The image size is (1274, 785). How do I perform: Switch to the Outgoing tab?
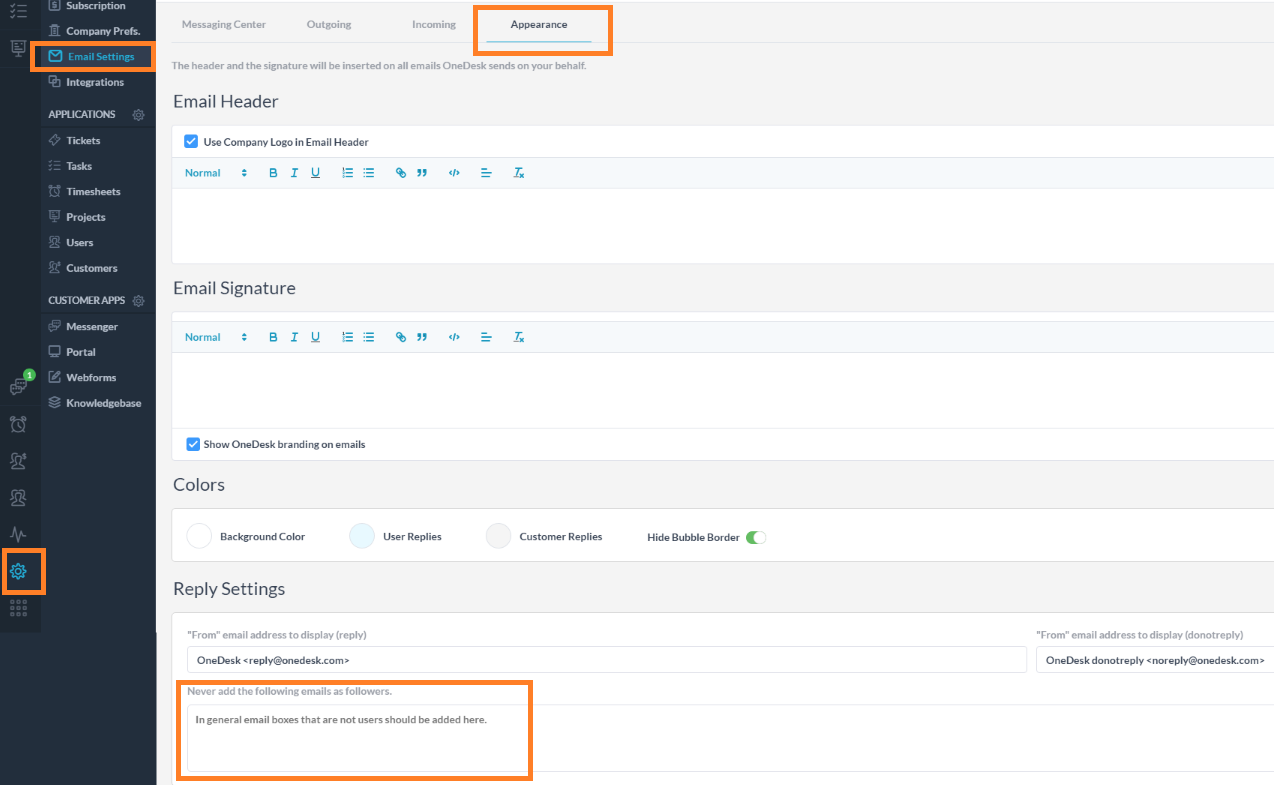(x=329, y=24)
